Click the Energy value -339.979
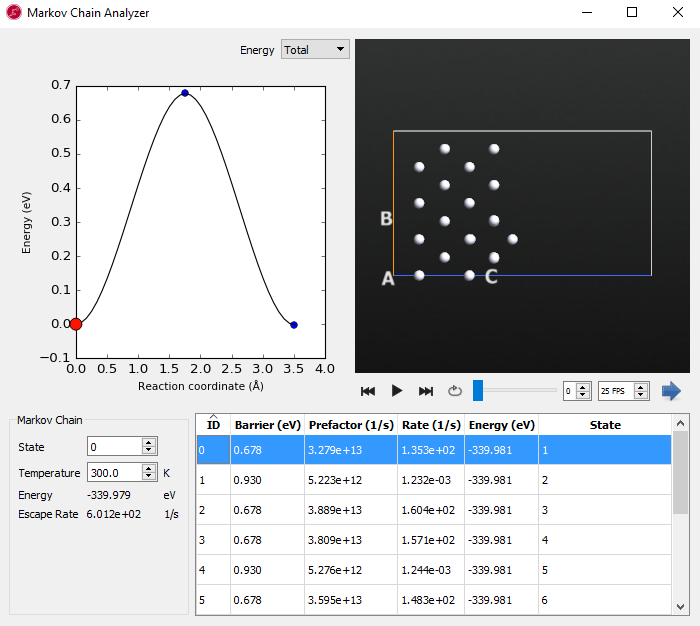700x626 pixels. click(x=108, y=495)
